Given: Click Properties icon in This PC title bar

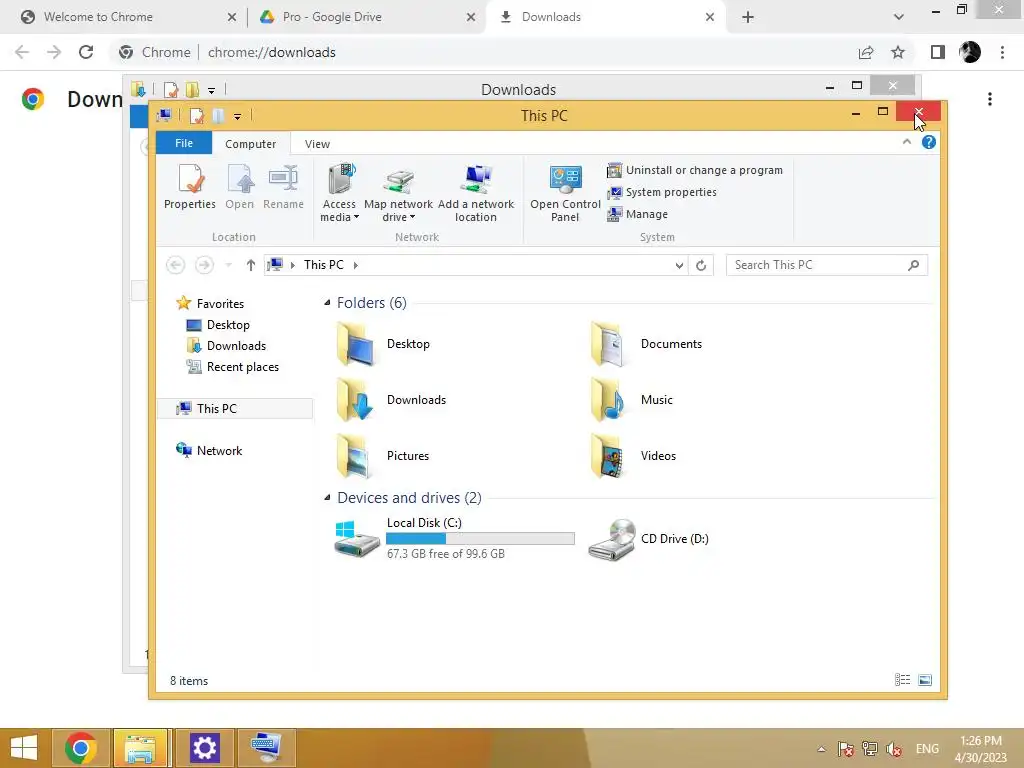Looking at the screenshot, I should 197,116.
